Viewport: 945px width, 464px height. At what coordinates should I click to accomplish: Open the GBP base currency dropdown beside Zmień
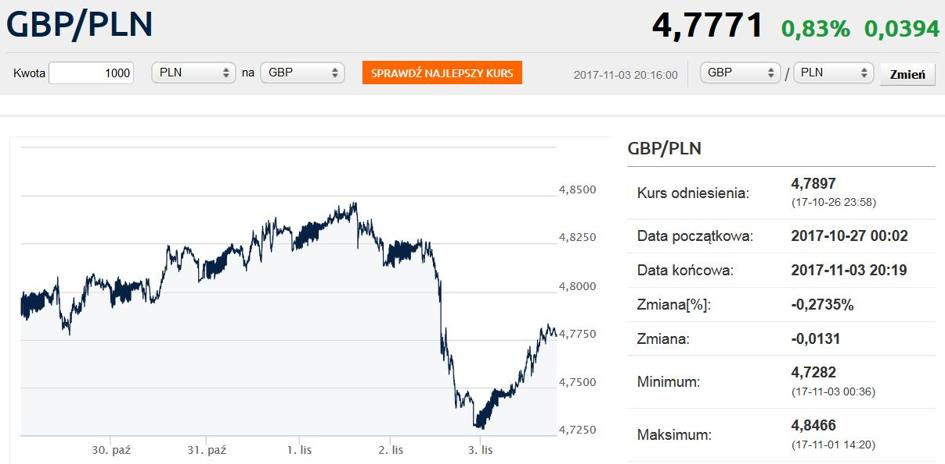pyautogui.click(x=740, y=73)
